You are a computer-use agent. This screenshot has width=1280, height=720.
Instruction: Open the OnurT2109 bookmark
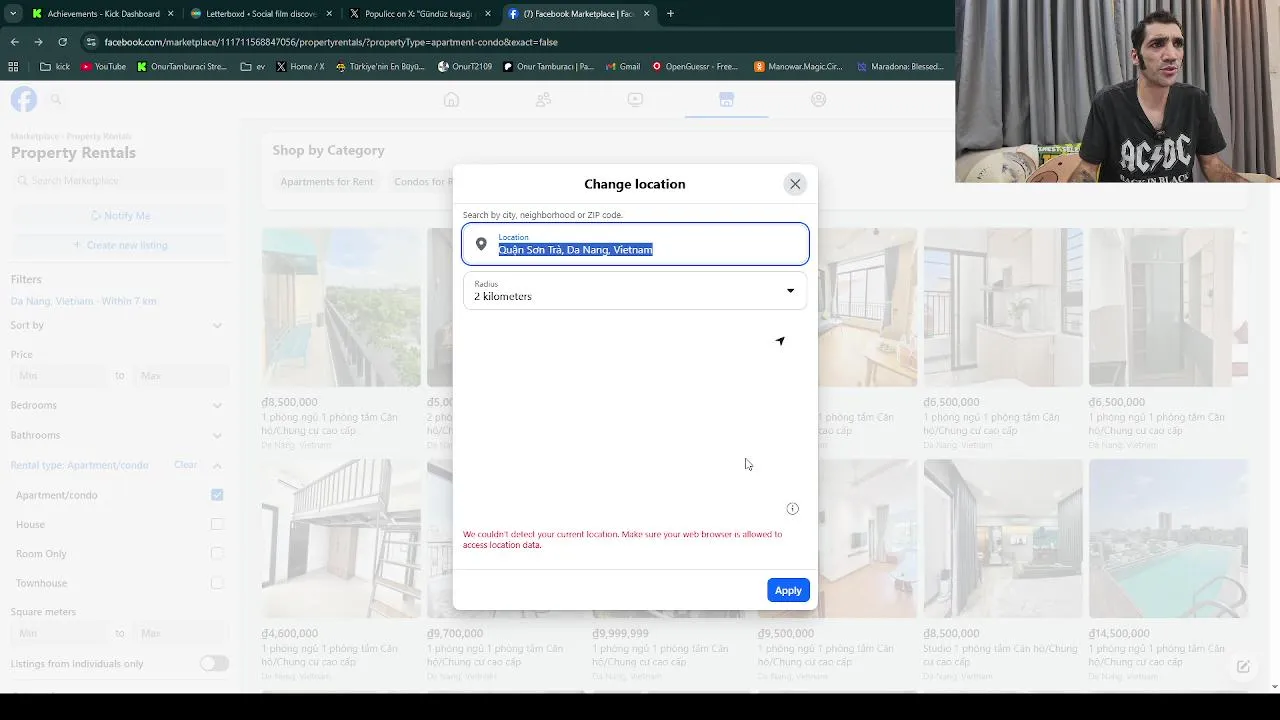coord(465,67)
